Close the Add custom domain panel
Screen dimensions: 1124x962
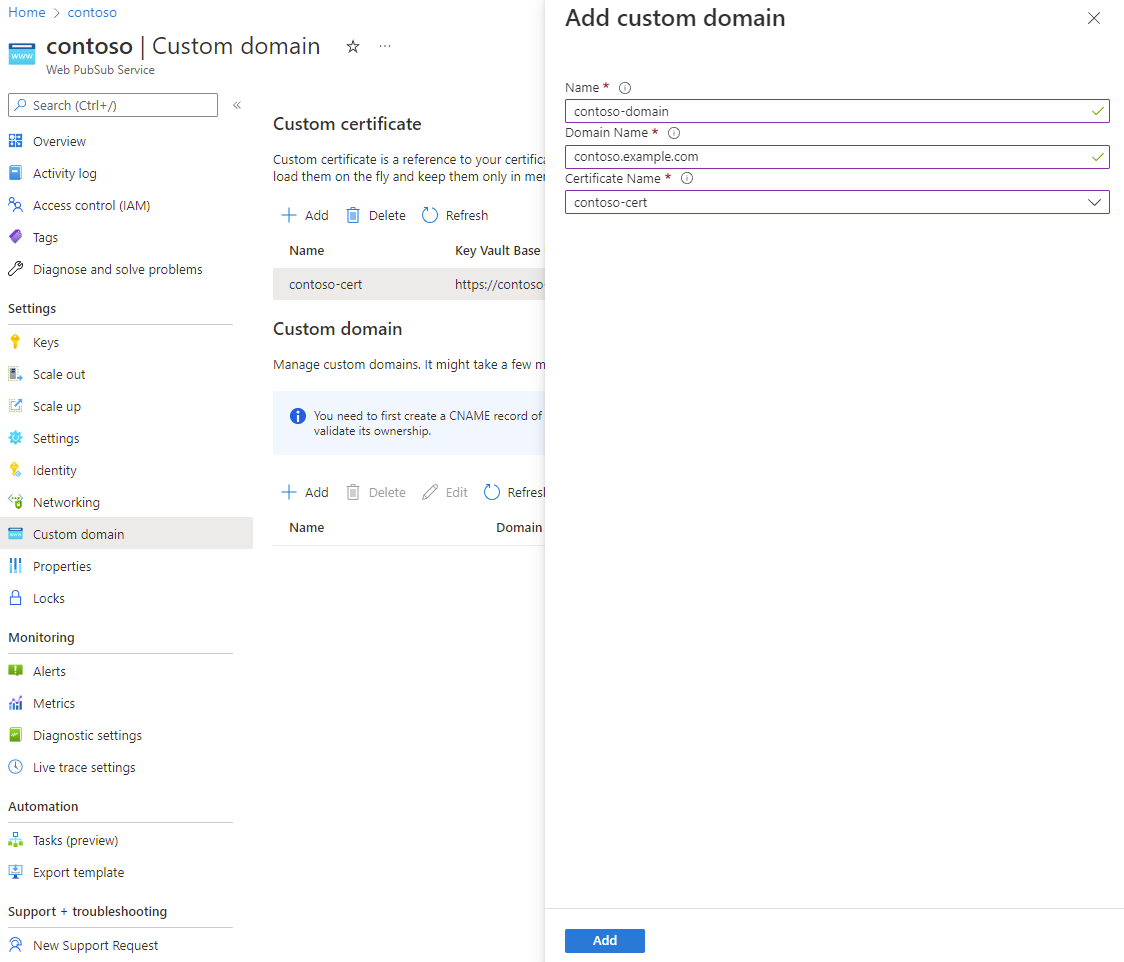[x=1094, y=18]
